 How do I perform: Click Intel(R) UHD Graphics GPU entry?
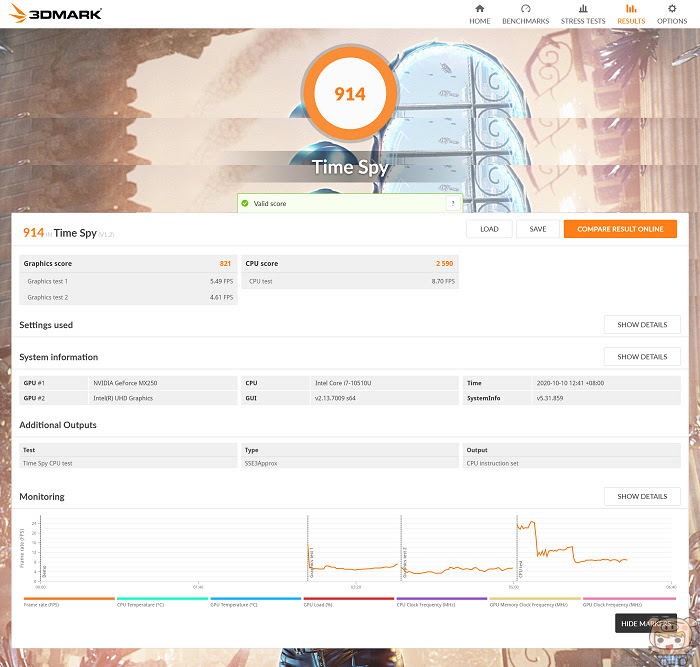[x=123, y=398]
